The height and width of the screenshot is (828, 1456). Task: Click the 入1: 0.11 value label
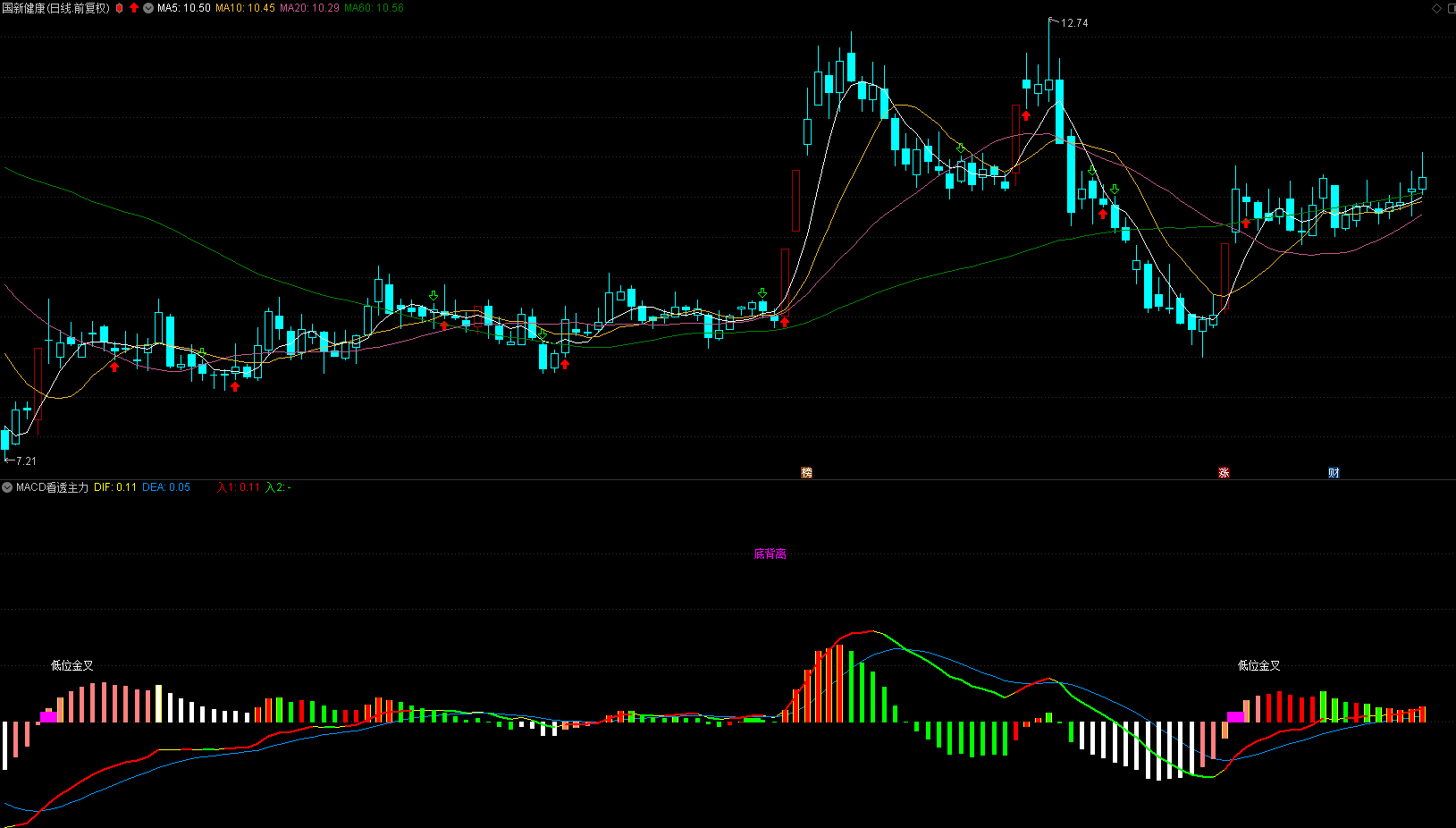[239, 487]
